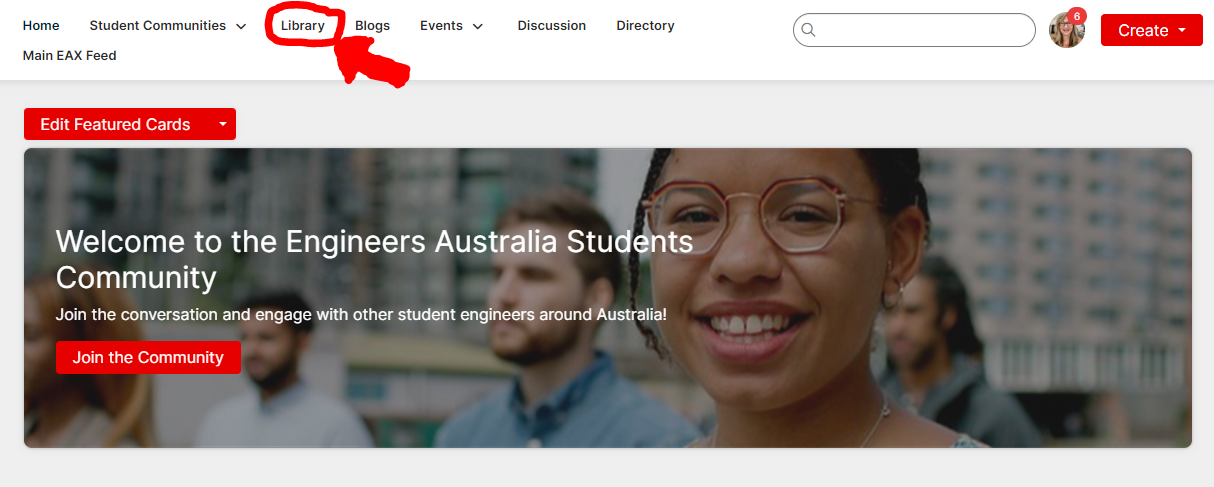Expand the Student Communities chevron
Image resolution: width=1214 pixels, height=487 pixels.
point(241,27)
